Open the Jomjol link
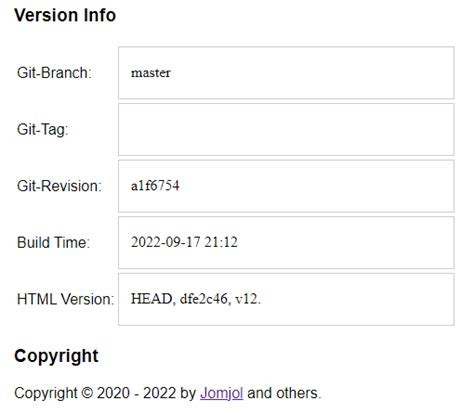This screenshot has width=474, height=413. 221,393
